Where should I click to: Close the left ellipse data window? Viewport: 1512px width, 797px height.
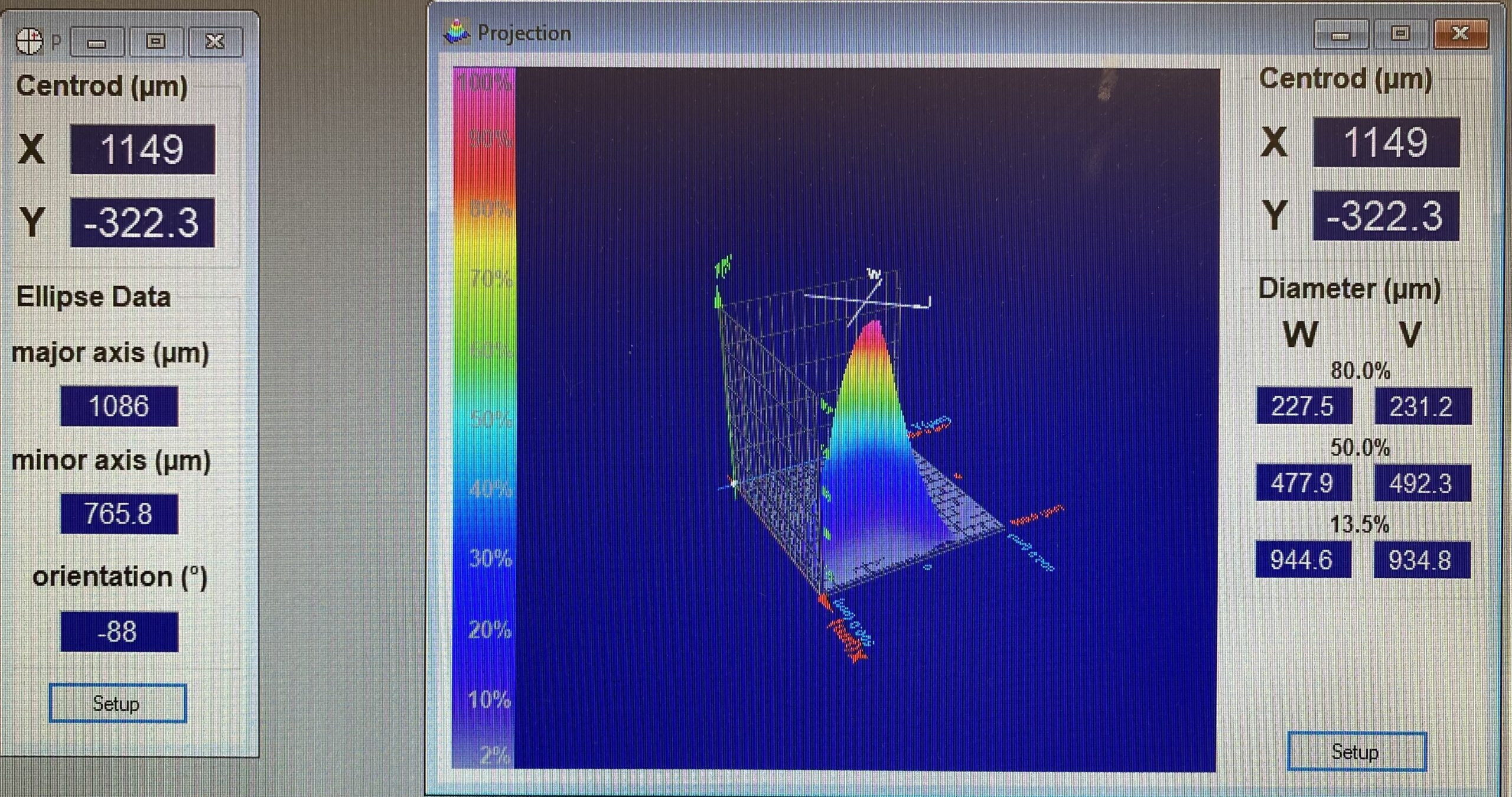tap(215, 41)
